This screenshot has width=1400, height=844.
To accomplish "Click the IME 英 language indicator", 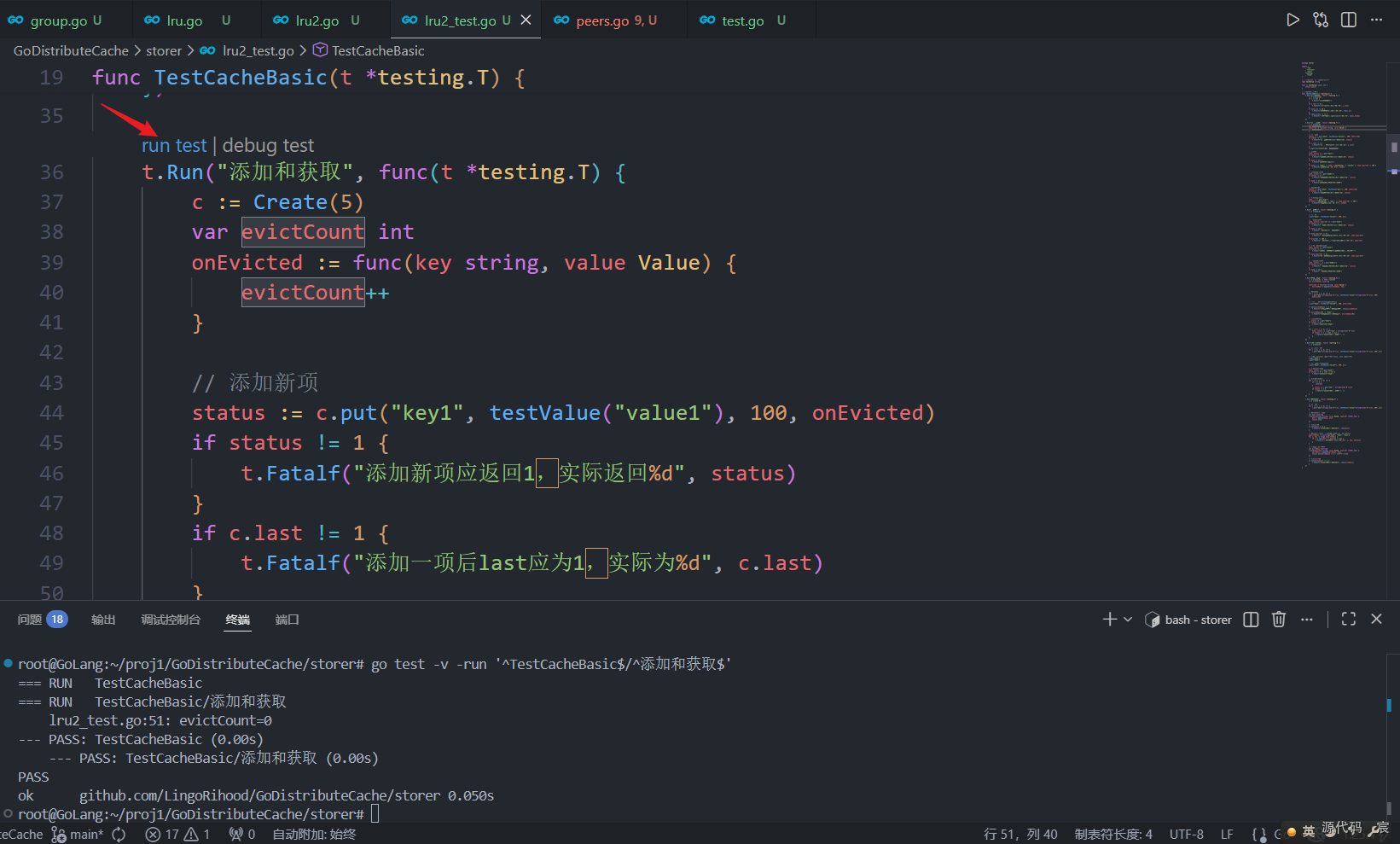I will coord(1309,832).
